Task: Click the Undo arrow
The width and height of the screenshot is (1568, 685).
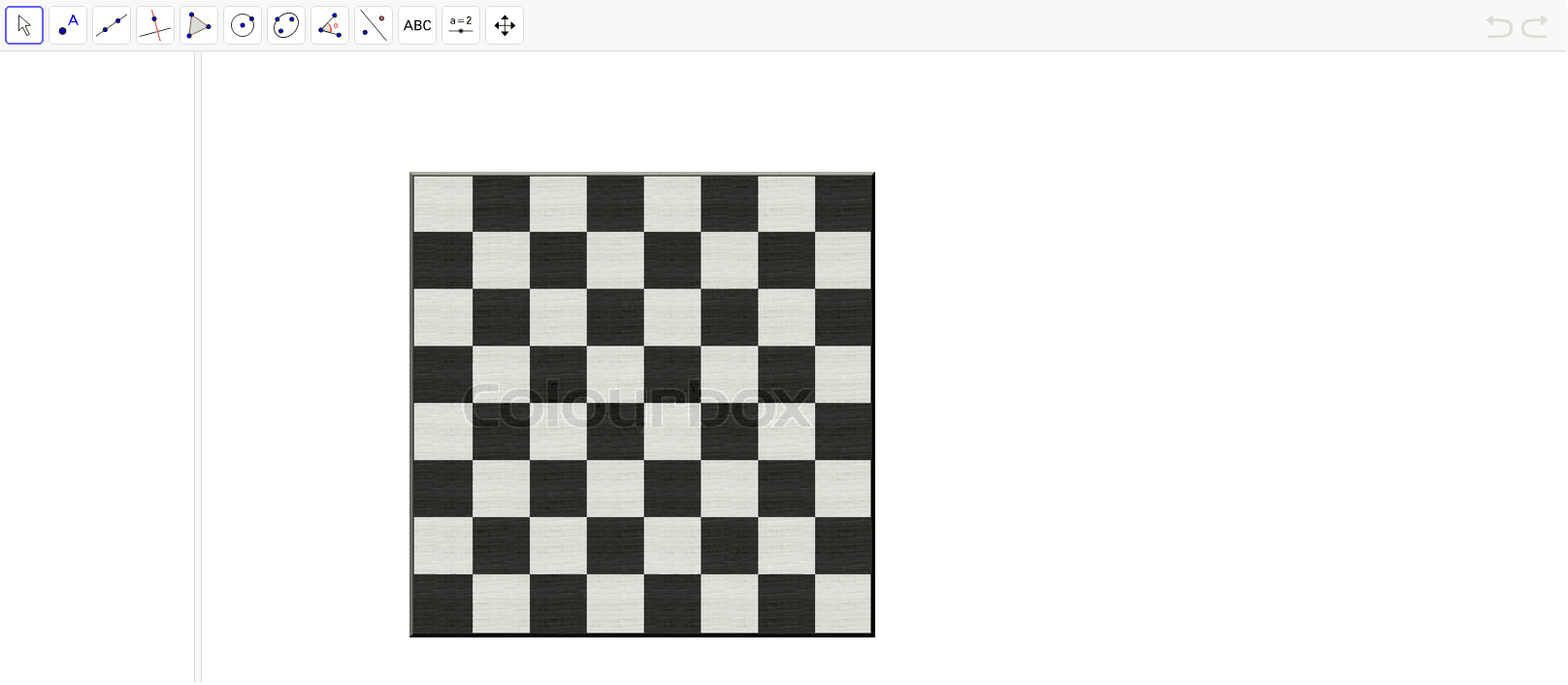Action: click(1499, 26)
